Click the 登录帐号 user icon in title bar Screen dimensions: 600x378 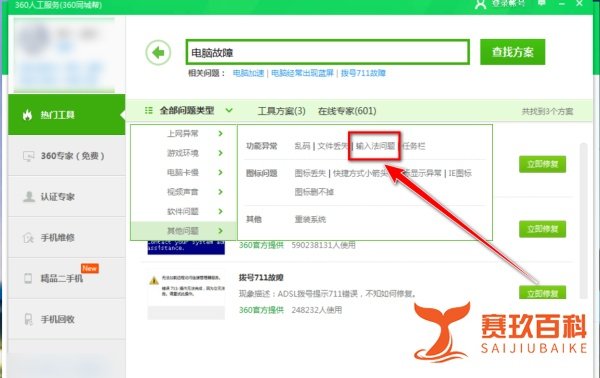click(x=480, y=4)
